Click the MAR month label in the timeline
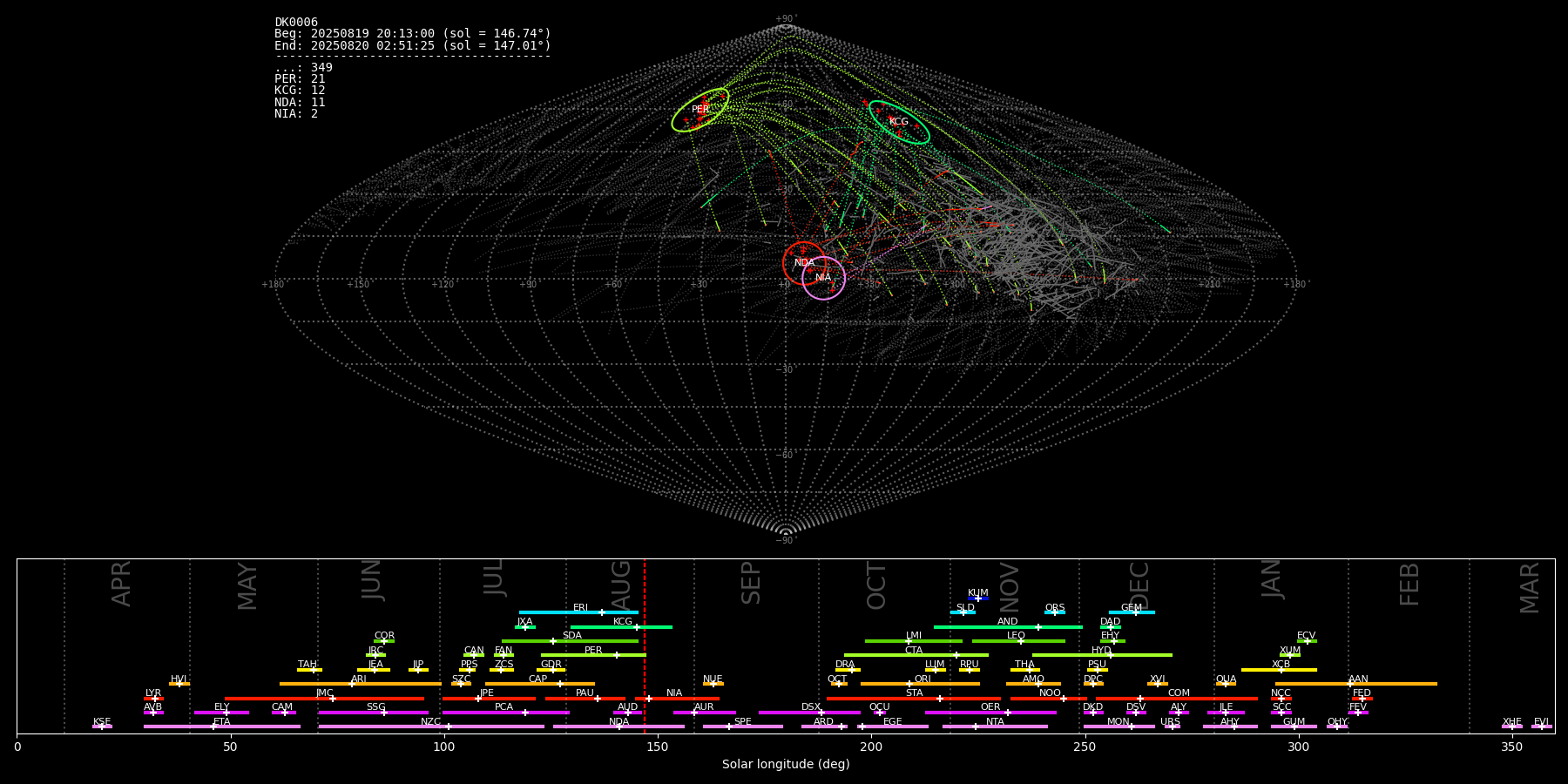Image resolution: width=1568 pixels, height=784 pixels. (x=1530, y=587)
